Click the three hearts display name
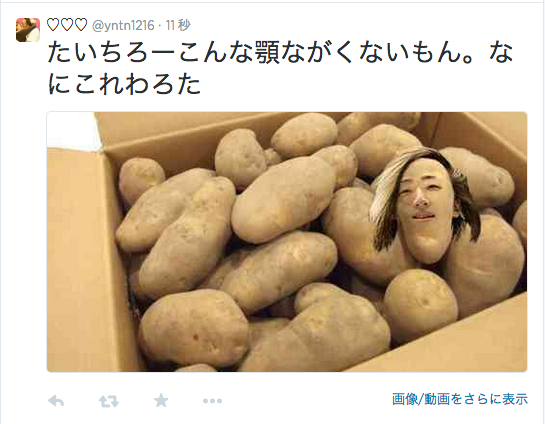Viewport: 545px width, 424px height. pos(67,25)
